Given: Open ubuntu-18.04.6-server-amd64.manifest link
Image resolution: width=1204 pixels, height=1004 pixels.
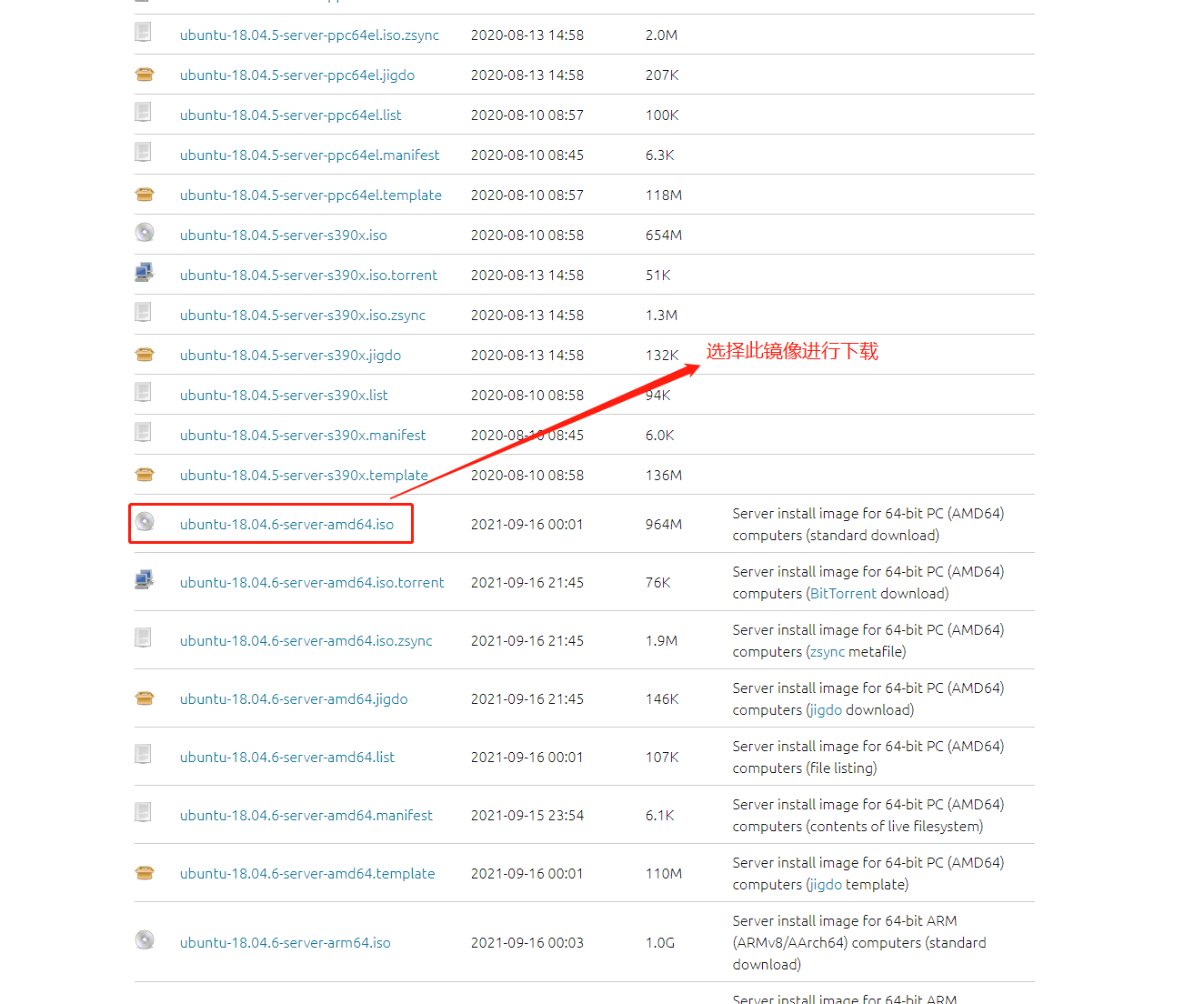Looking at the screenshot, I should 306,816.
